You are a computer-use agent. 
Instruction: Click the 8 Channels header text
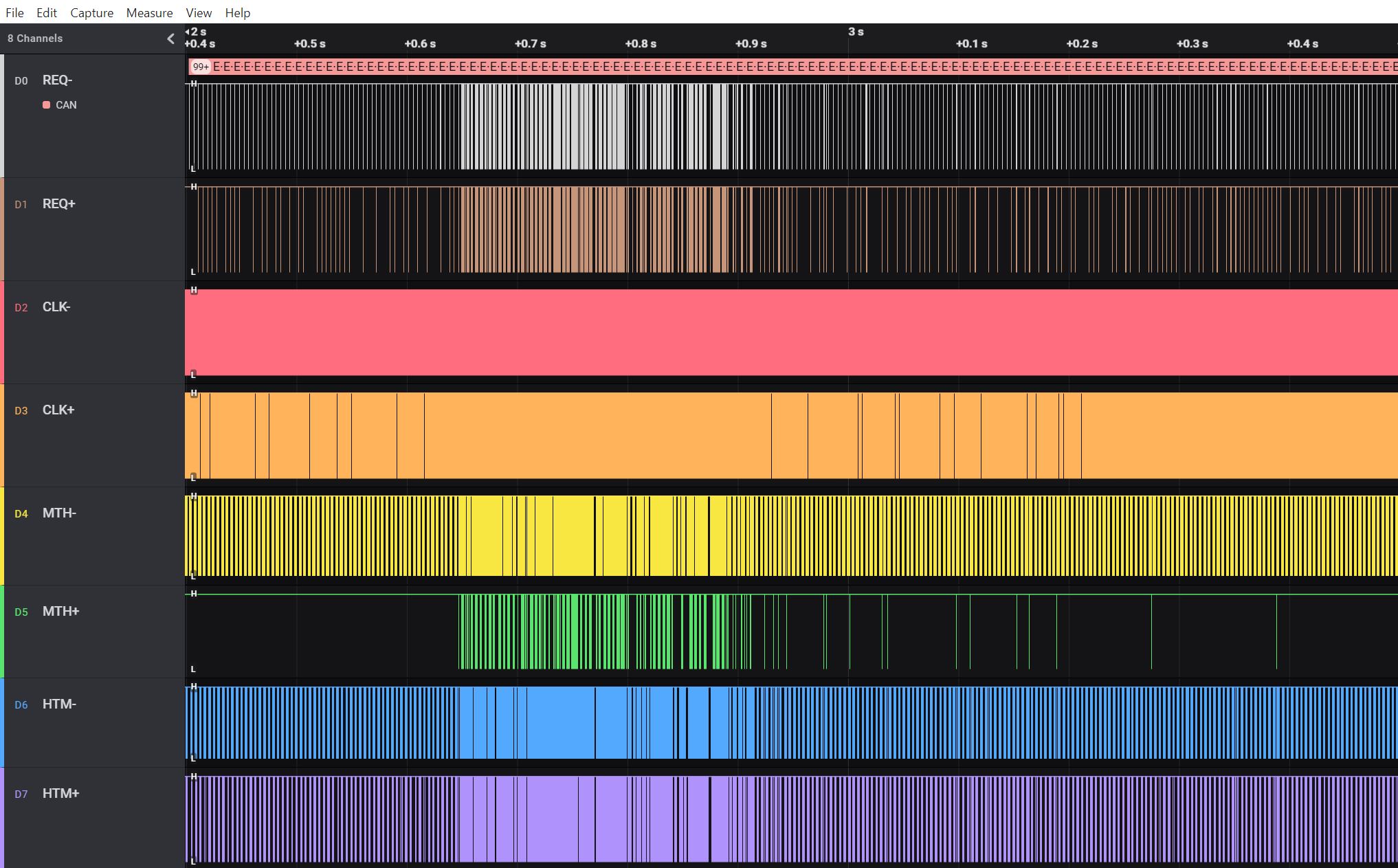point(35,38)
